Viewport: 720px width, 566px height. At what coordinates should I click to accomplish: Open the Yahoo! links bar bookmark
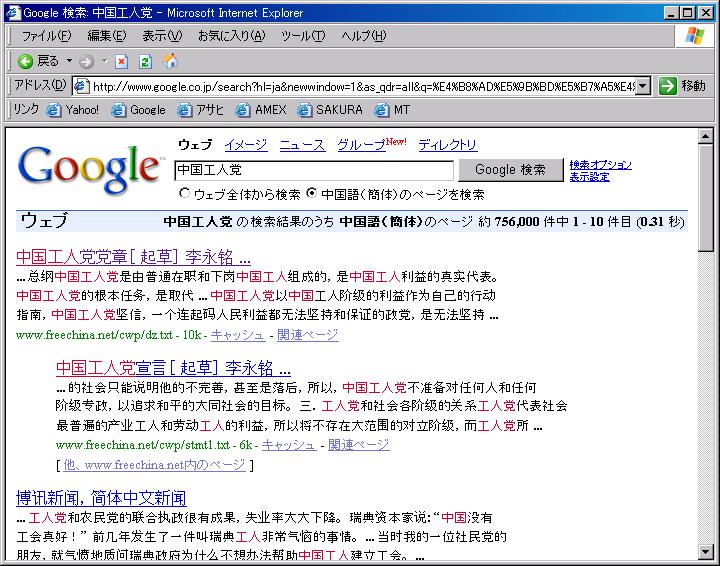click(73, 110)
